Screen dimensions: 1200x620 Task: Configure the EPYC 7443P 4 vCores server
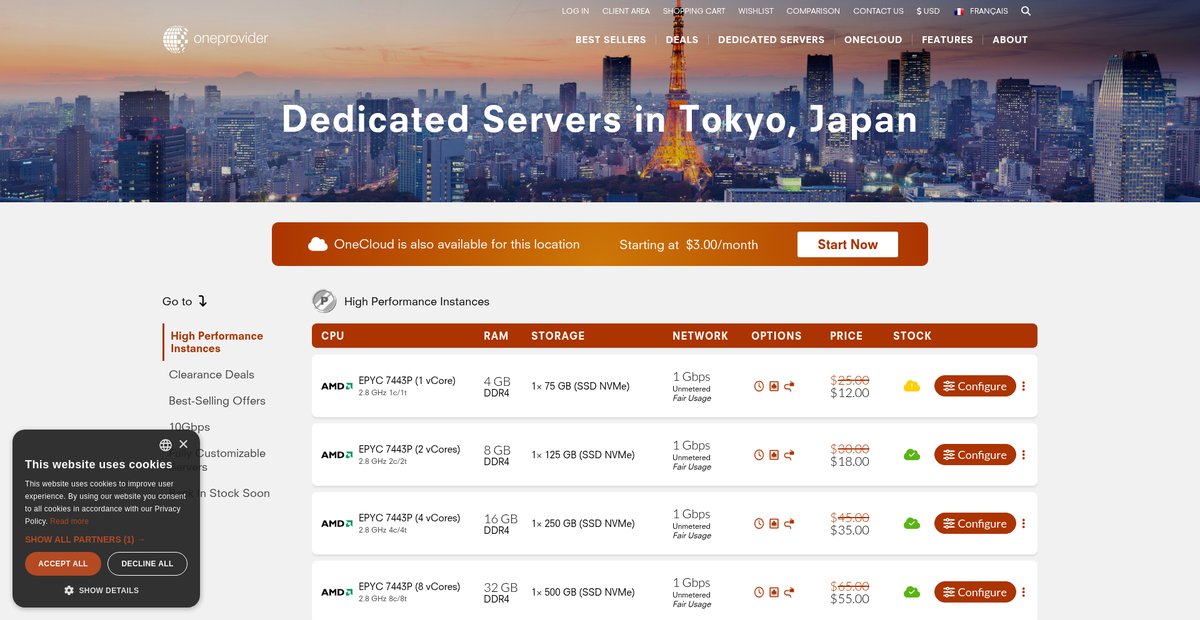click(x=975, y=523)
